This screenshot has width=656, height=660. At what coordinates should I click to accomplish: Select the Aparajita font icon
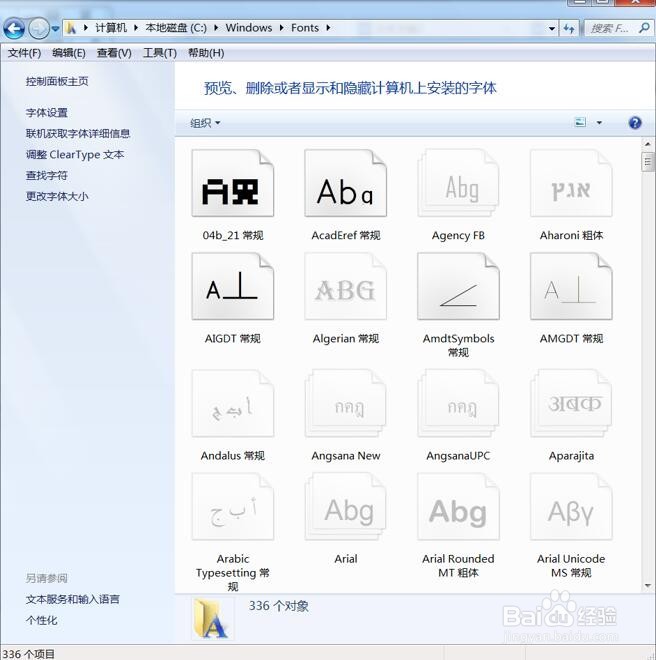pyautogui.click(x=571, y=404)
